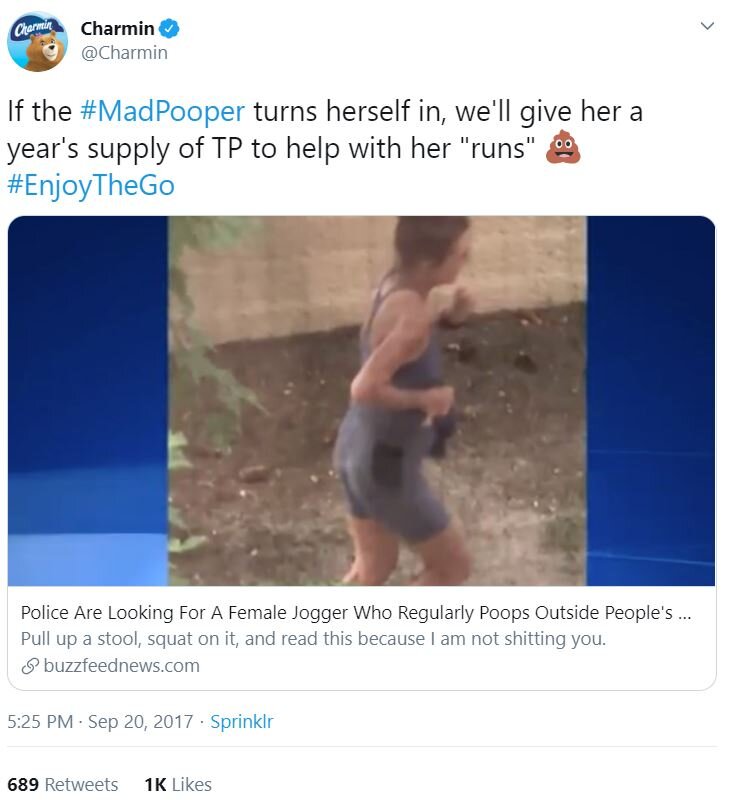Click the link chain icon beside buzzfeednews.com
The image size is (734, 806).
[x=30, y=666]
